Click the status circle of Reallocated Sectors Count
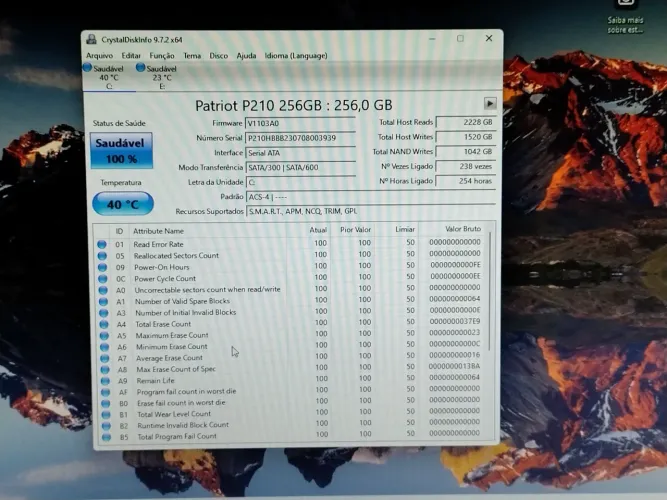This screenshot has height=500, width=667. [x=102, y=256]
